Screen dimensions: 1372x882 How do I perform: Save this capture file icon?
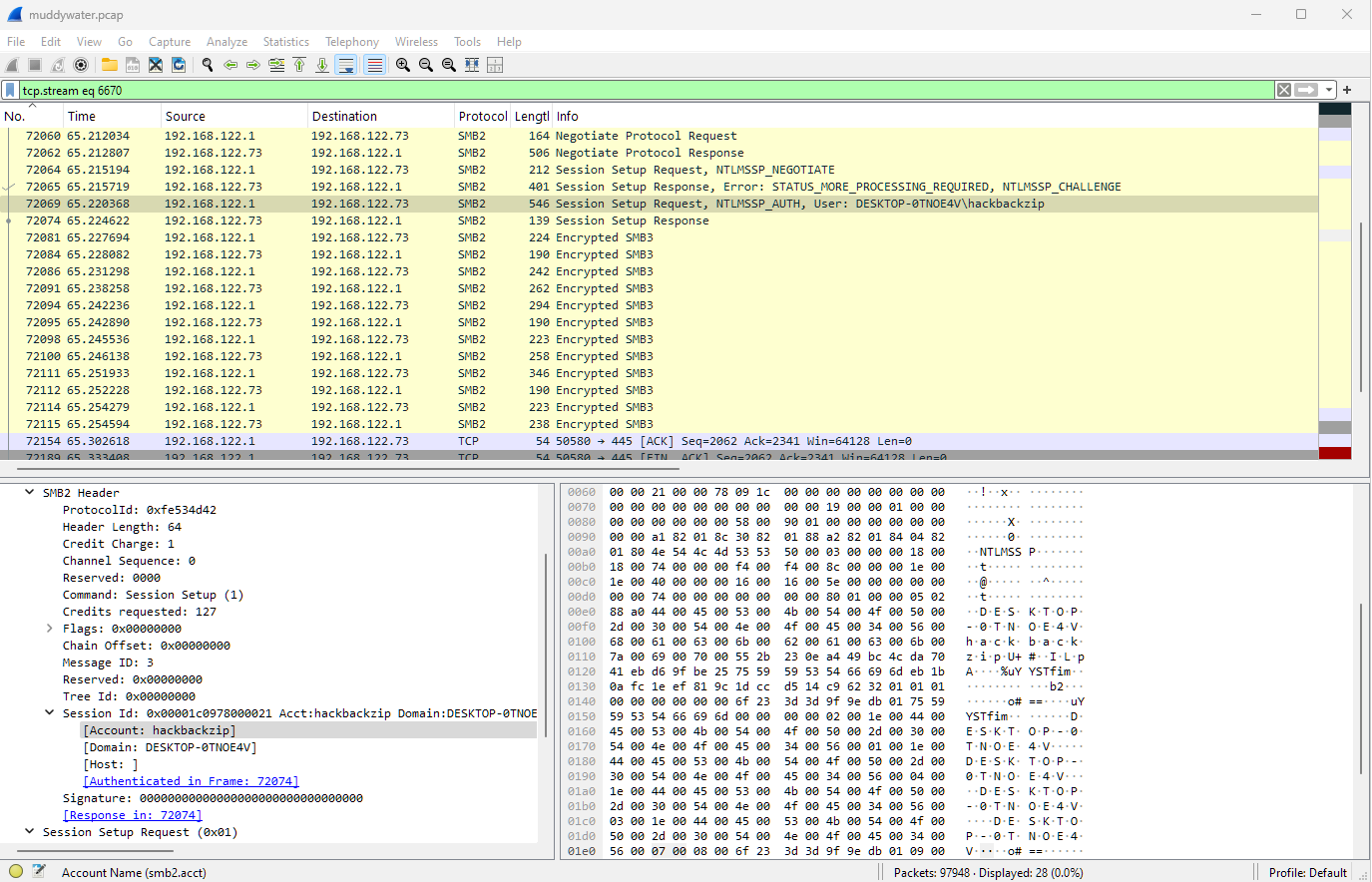133,65
